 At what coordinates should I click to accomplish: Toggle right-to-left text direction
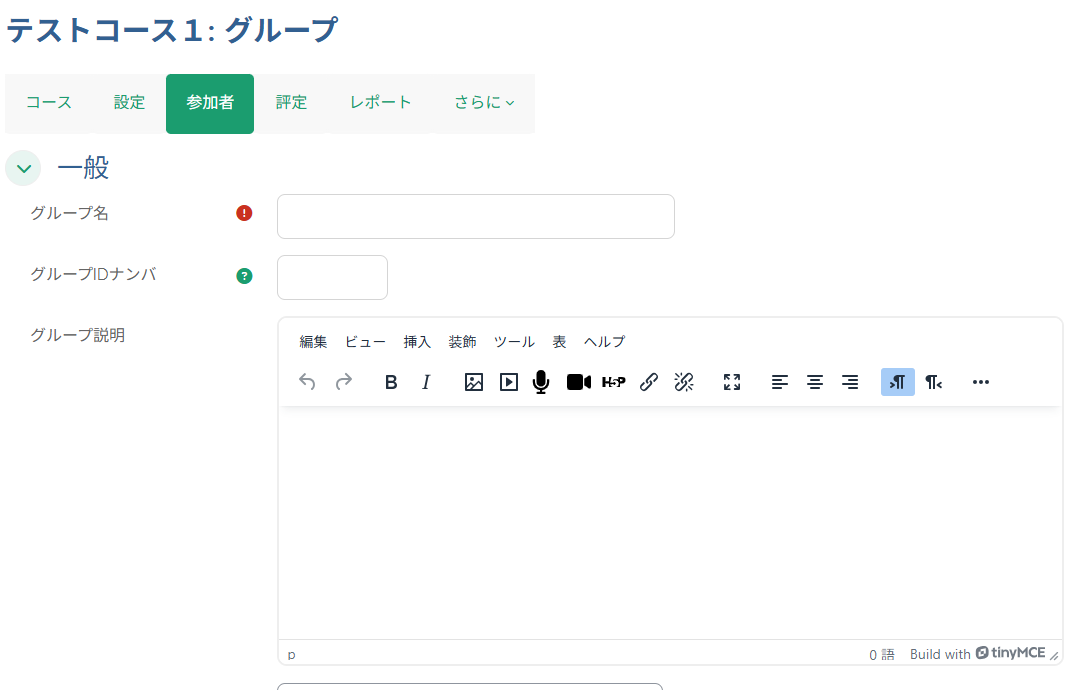pyautogui.click(x=933, y=382)
